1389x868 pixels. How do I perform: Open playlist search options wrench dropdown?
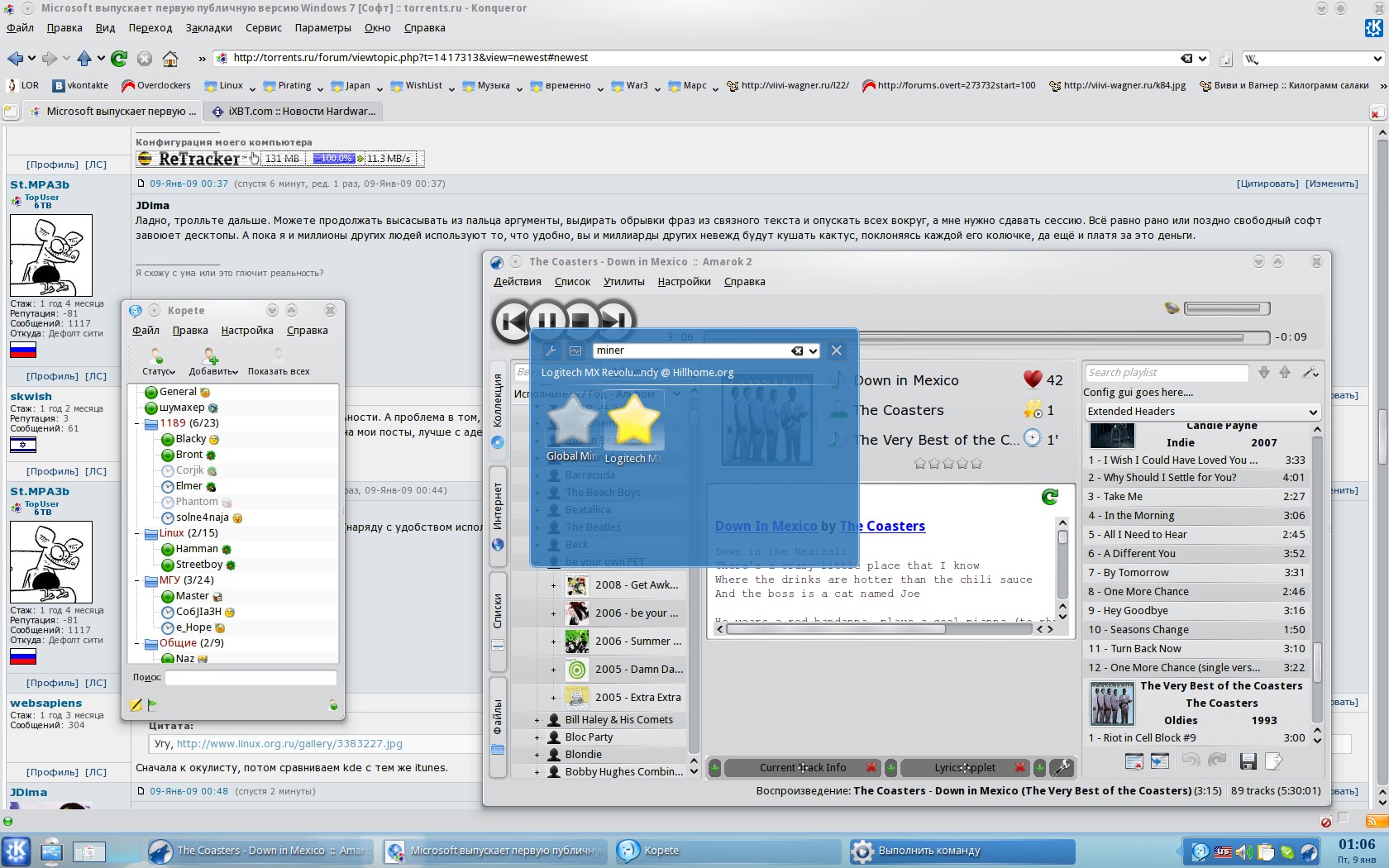tap(1310, 373)
